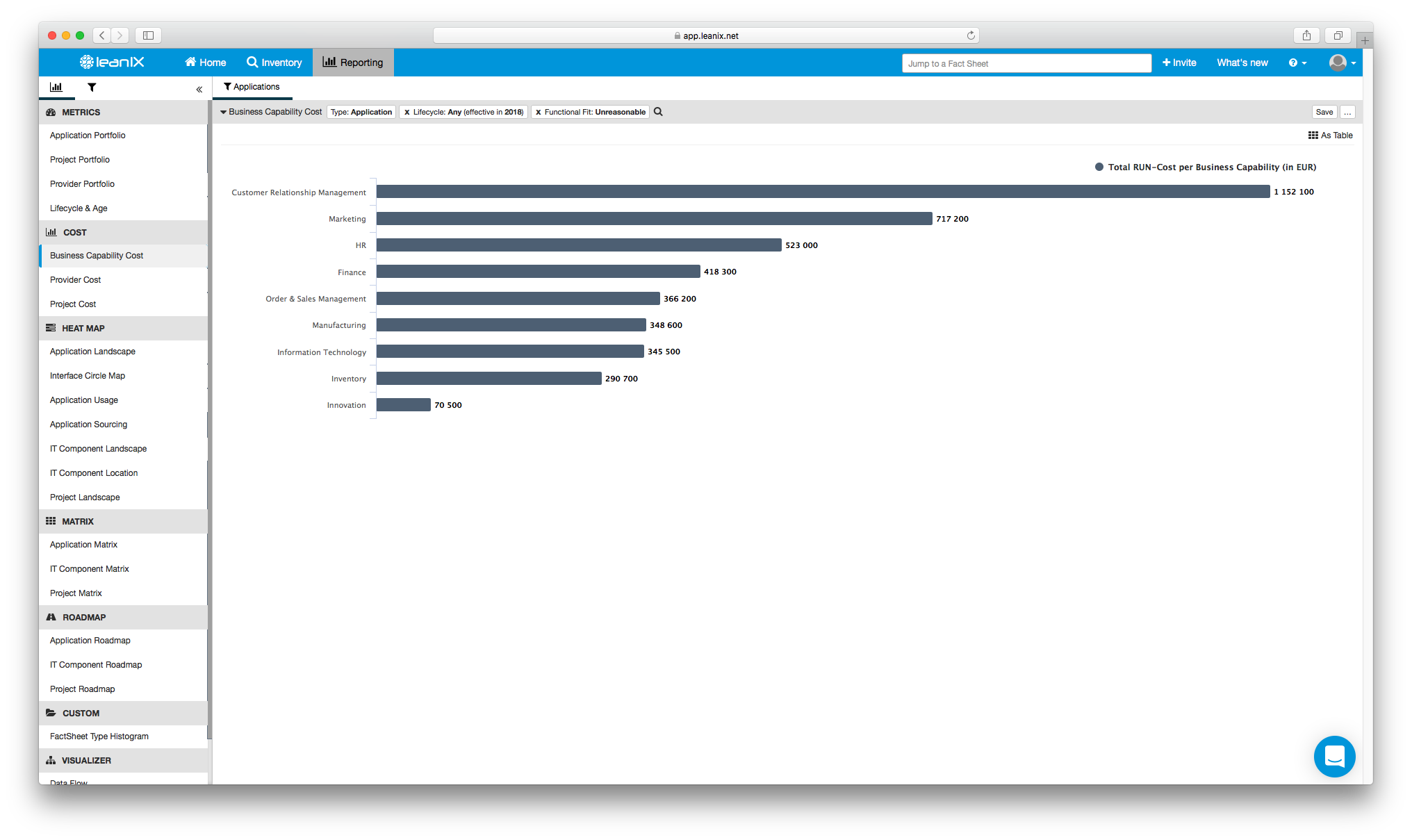Click the Save button
This screenshot has width=1412, height=840.
pos(1324,112)
